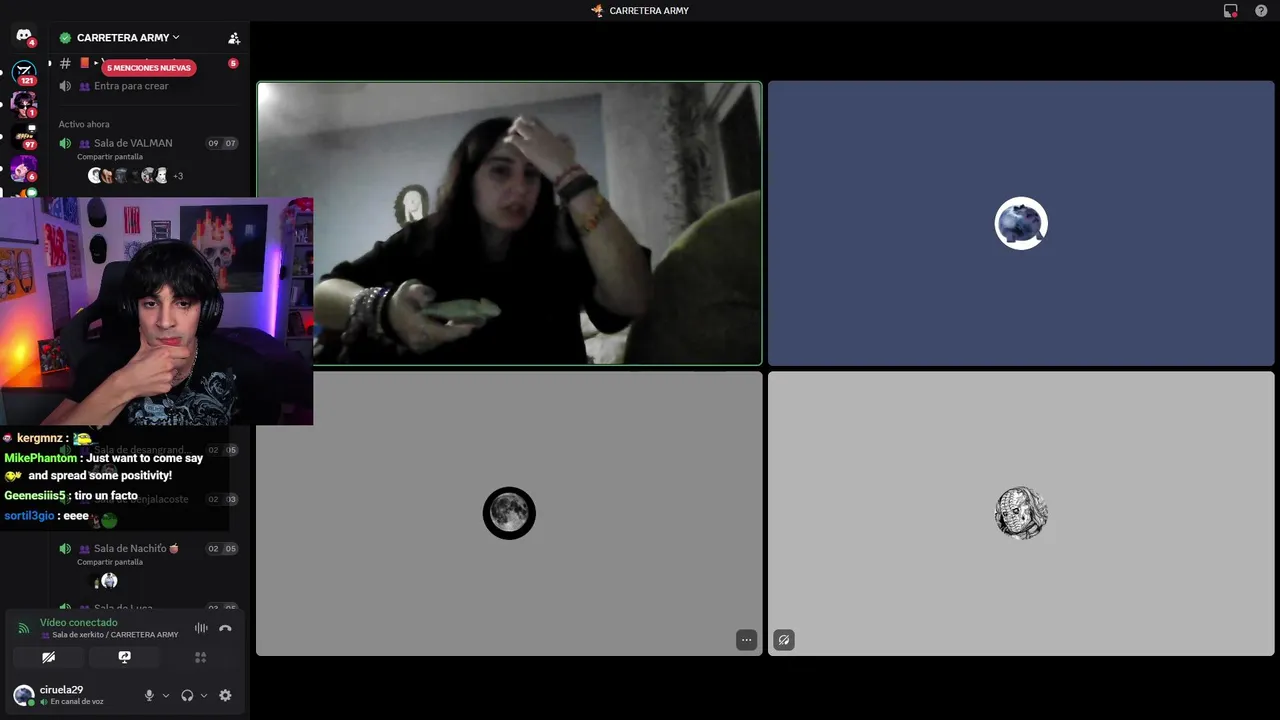The width and height of the screenshot is (1280, 720).
Task: Click sortil3gio's name in chat overlay
Action: [29, 516]
